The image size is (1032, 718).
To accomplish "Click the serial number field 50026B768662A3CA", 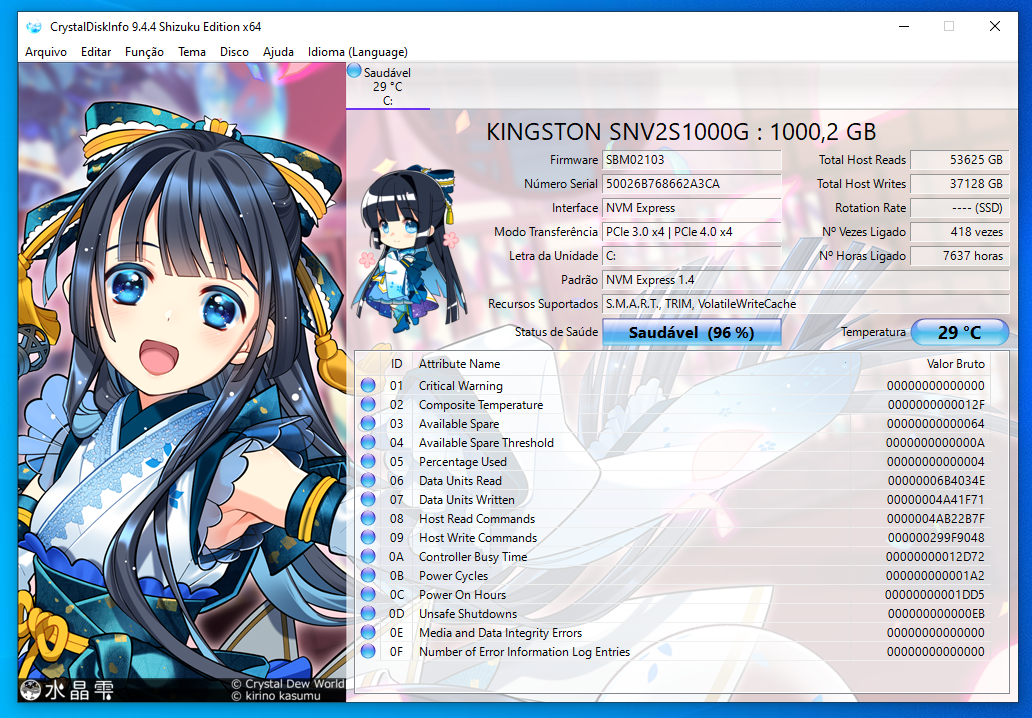I will pyautogui.click(x=692, y=184).
